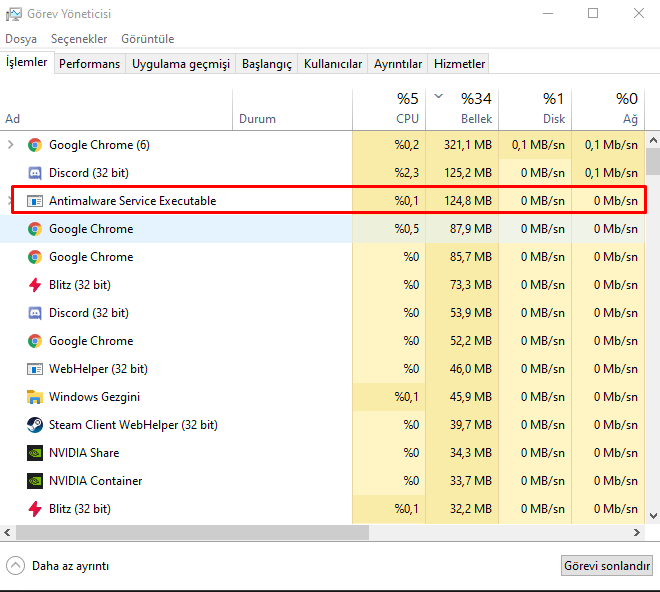The height and width of the screenshot is (592, 660).
Task: Click the Steam Client WebHelper icon
Action: [x=35, y=425]
